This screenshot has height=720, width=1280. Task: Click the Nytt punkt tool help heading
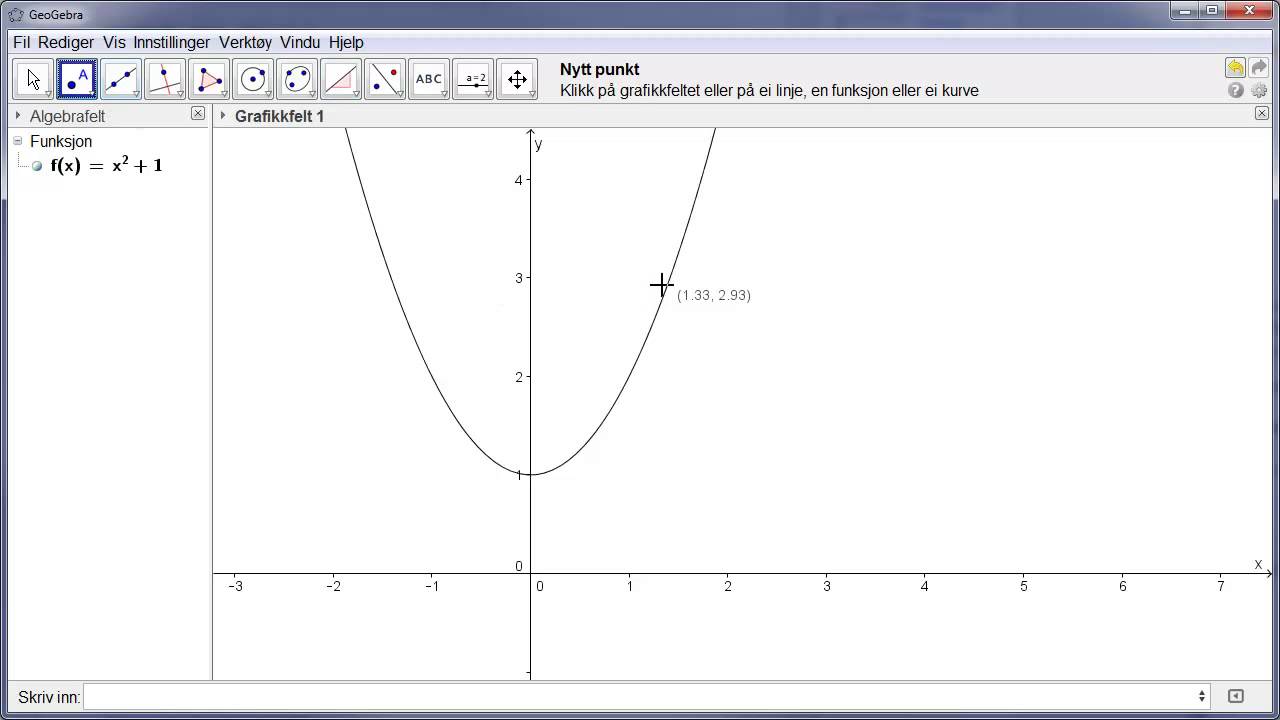pyautogui.click(x=600, y=69)
